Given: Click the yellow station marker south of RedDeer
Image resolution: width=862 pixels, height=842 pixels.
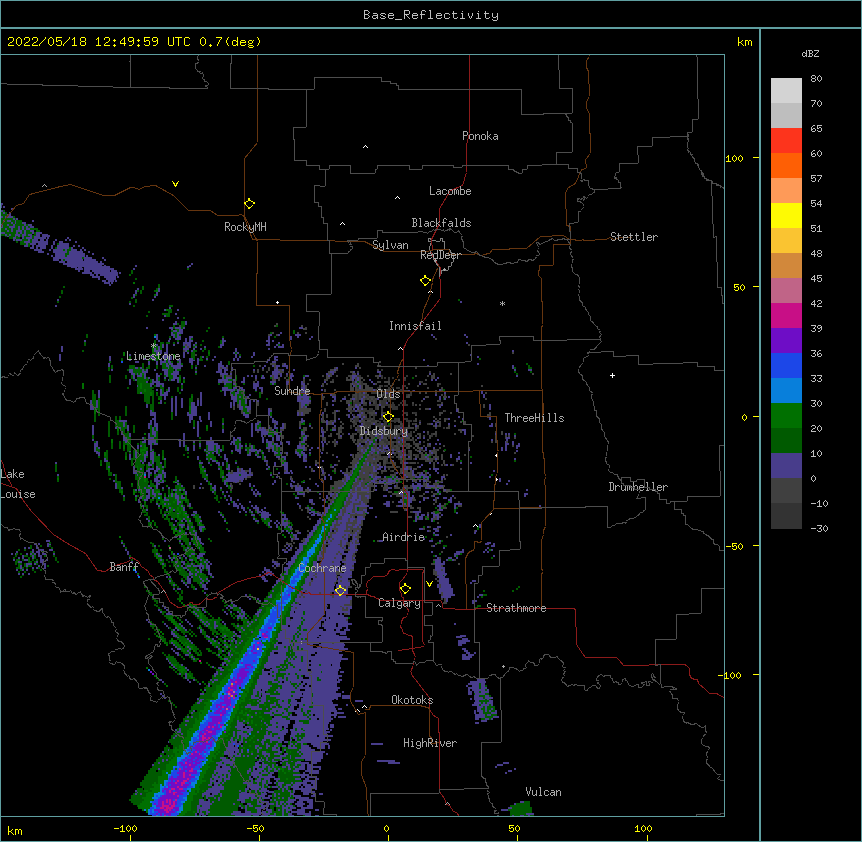Looking at the screenshot, I should (x=426, y=281).
